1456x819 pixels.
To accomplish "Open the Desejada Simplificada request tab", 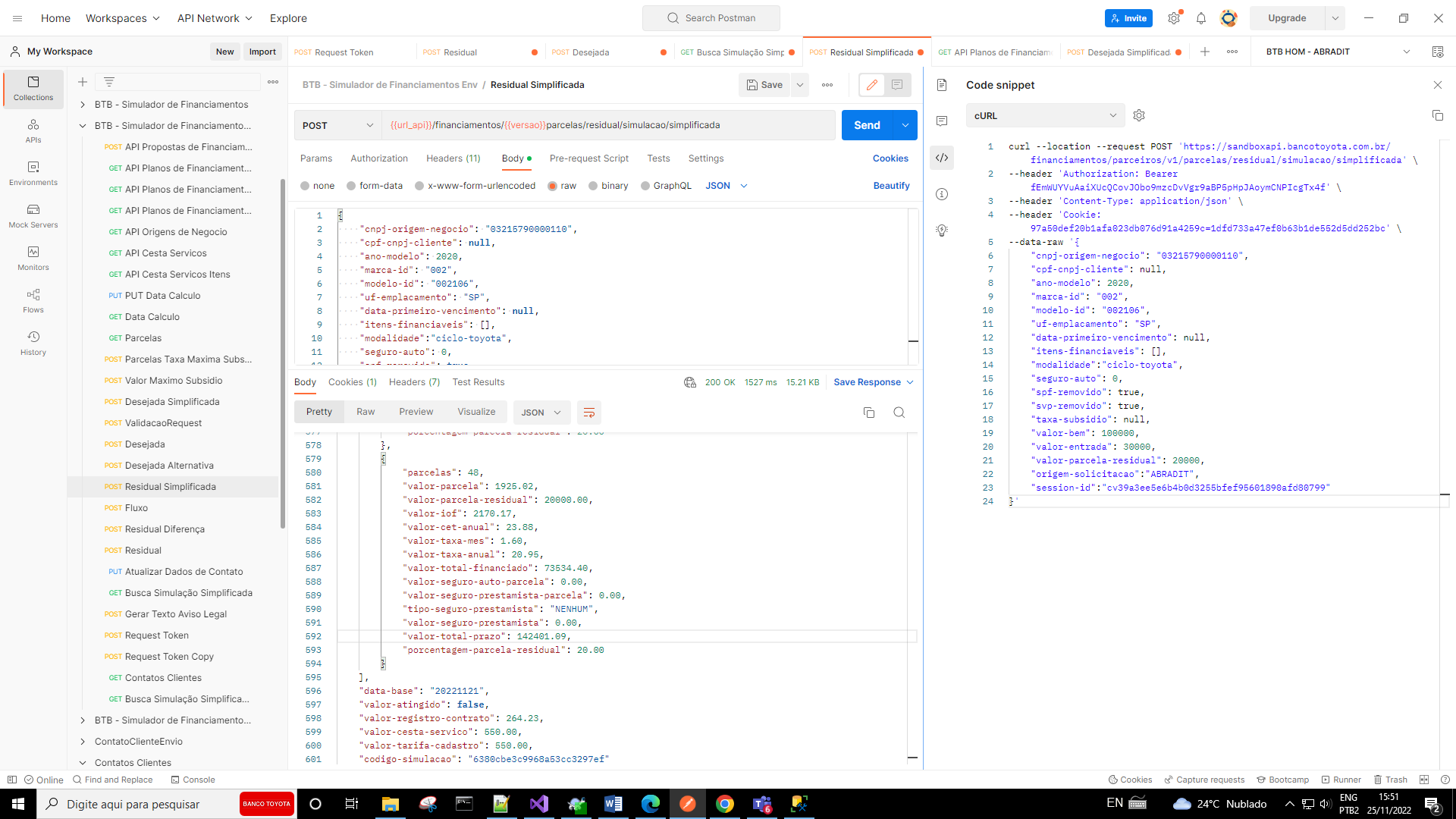I will (1124, 52).
